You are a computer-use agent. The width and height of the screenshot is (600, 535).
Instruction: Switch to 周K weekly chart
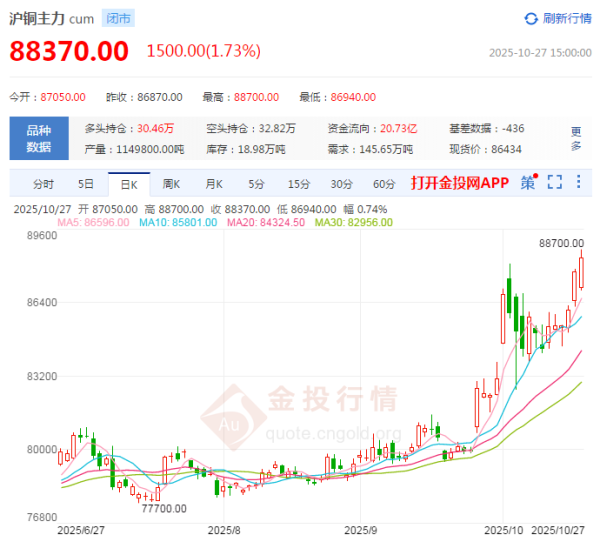pyautogui.click(x=171, y=184)
